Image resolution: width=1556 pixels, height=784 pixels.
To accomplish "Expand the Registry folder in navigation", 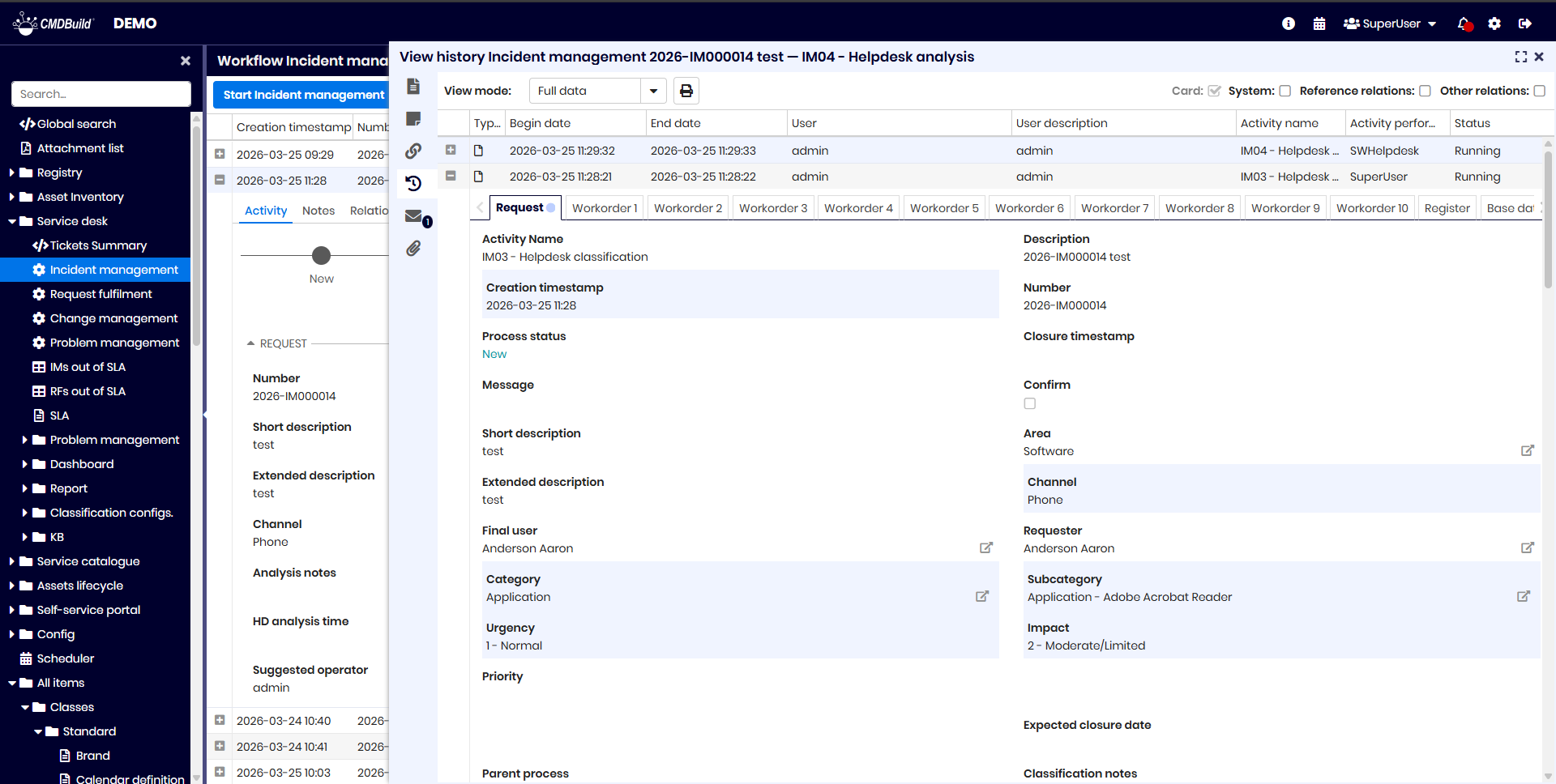I will tap(12, 173).
